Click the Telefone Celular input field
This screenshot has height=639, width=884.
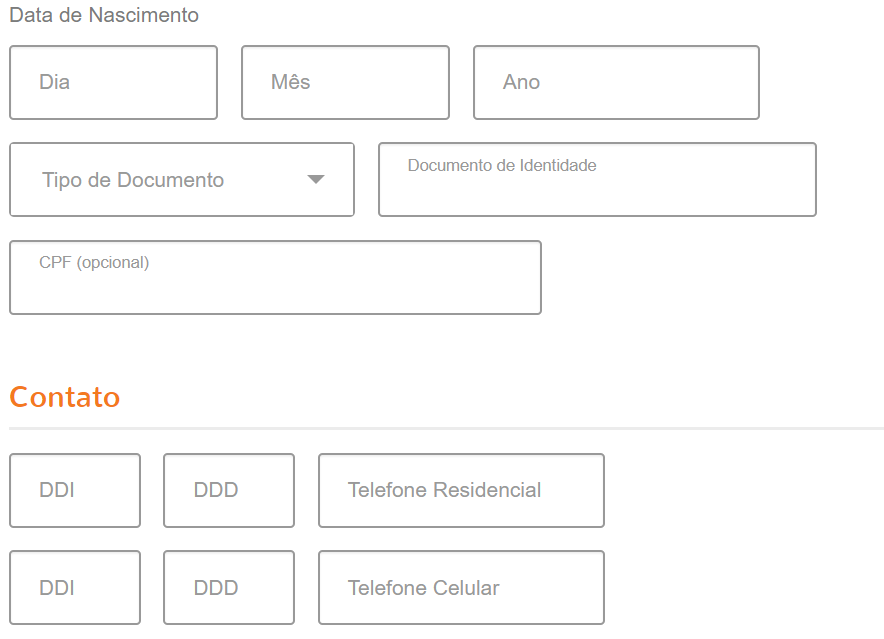tap(461, 588)
